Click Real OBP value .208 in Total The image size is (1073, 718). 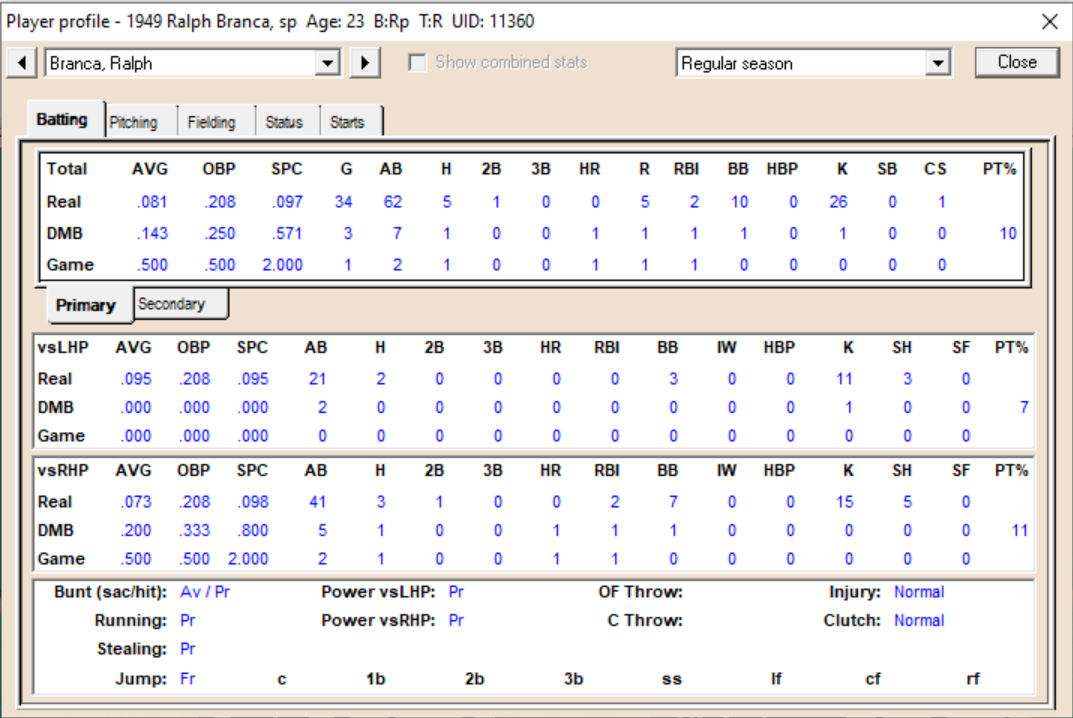click(220, 202)
